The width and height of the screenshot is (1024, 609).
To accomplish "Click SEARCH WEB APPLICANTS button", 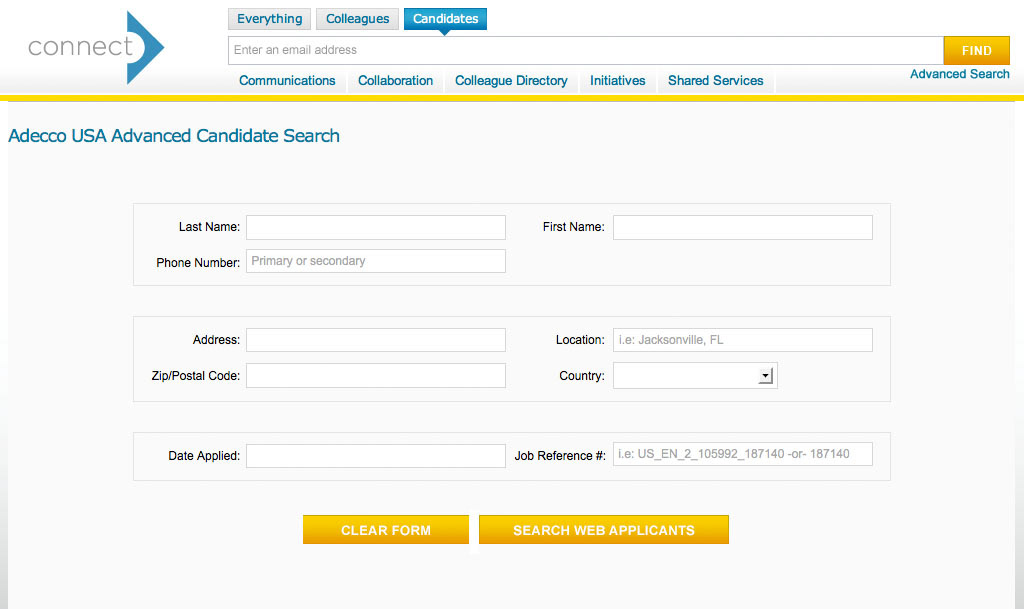I will click(x=603, y=529).
